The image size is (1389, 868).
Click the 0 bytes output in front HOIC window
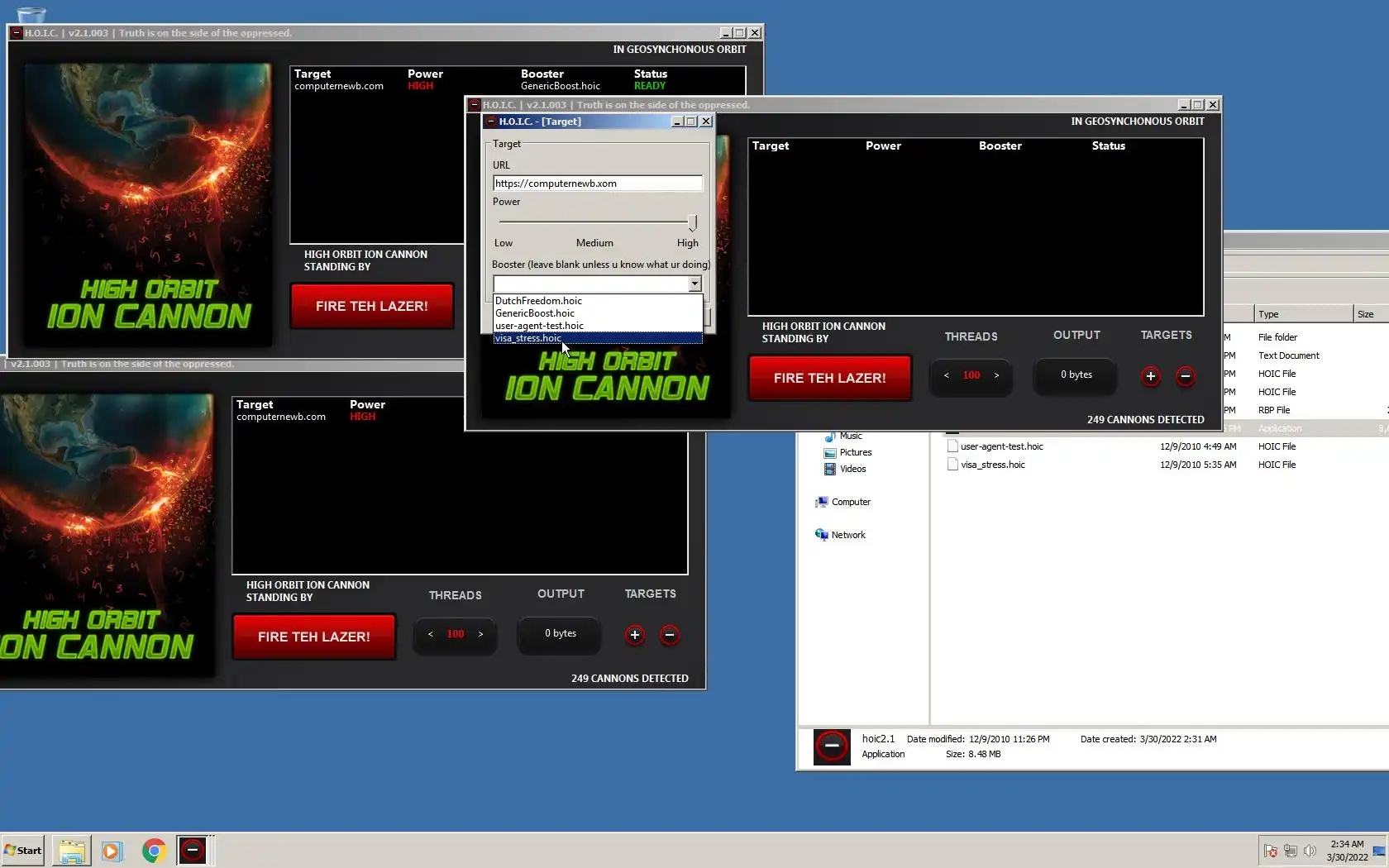1076,375
